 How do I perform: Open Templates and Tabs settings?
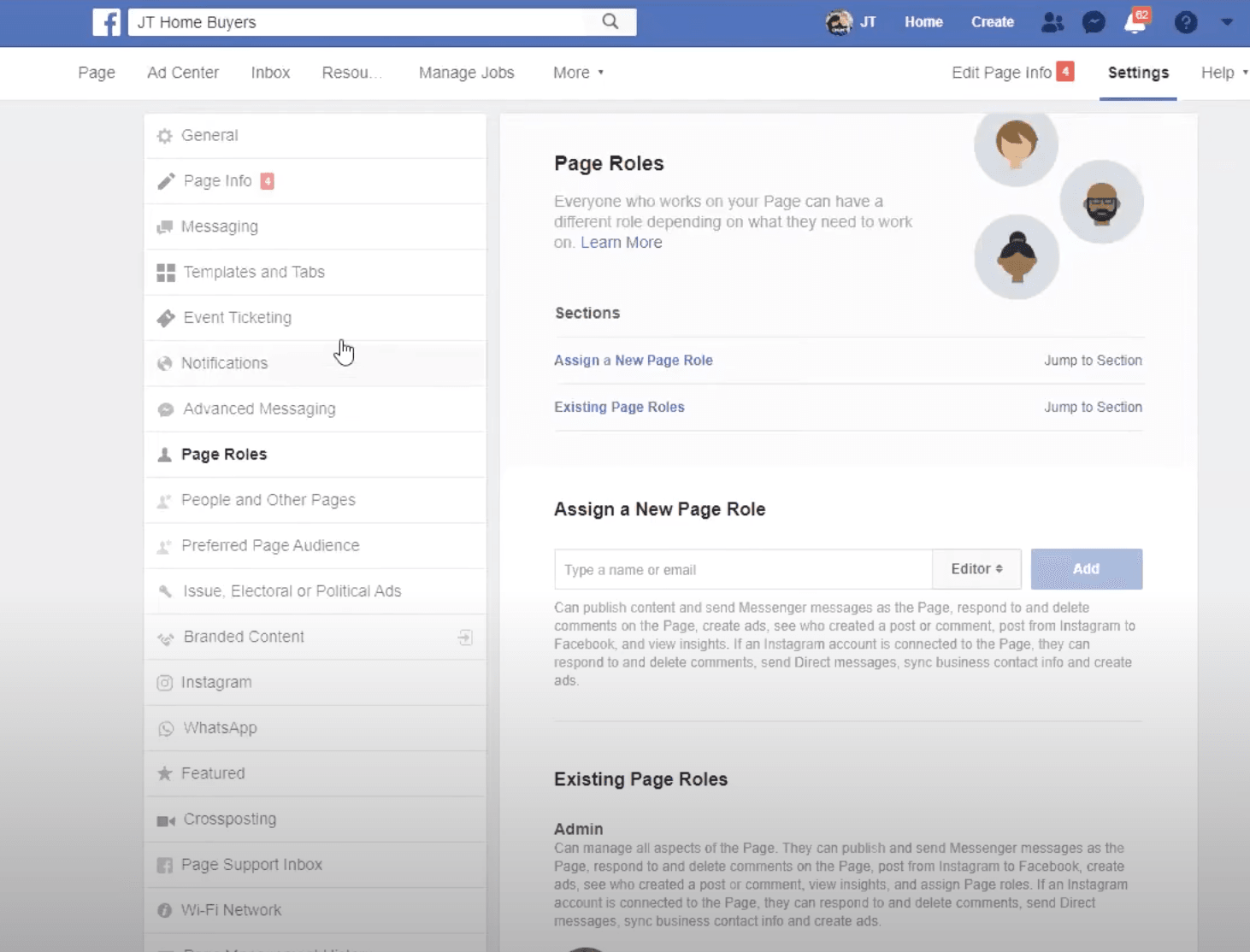[315, 273]
